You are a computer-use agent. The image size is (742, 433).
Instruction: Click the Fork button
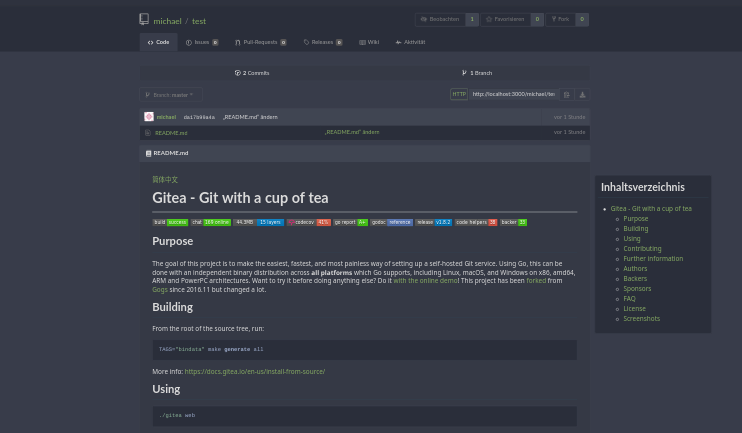560,19
